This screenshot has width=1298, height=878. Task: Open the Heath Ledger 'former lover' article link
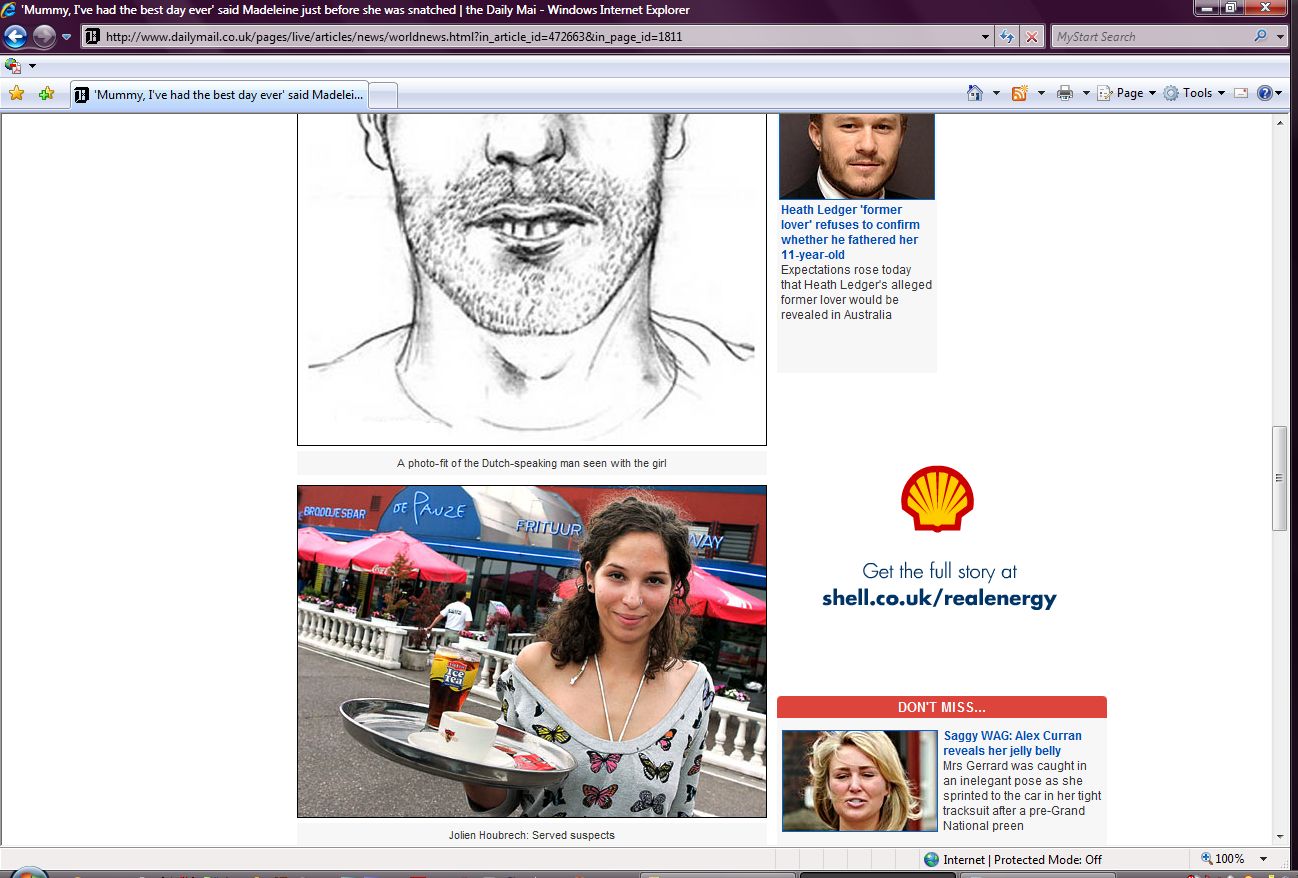849,232
